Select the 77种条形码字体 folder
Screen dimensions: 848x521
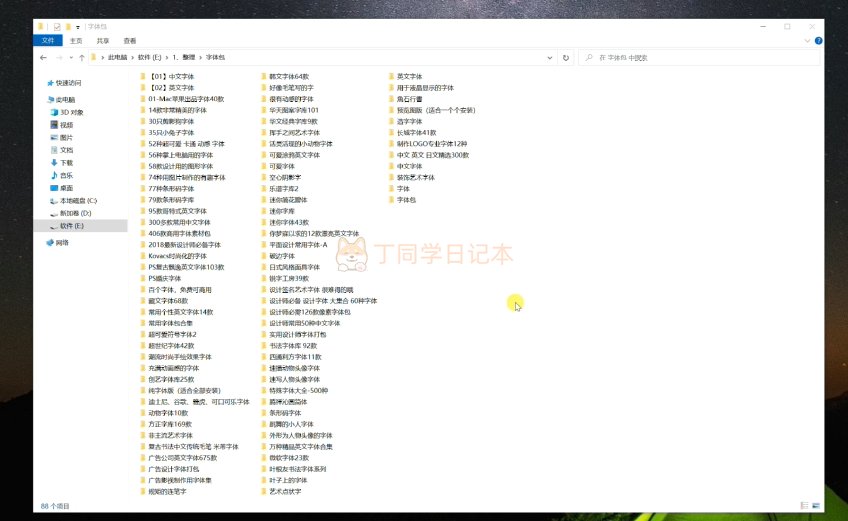pyautogui.click(x=167, y=189)
